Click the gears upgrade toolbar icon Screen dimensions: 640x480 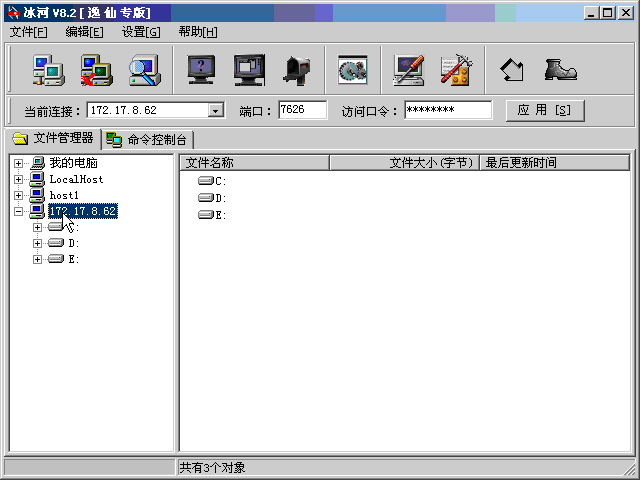(x=353, y=70)
